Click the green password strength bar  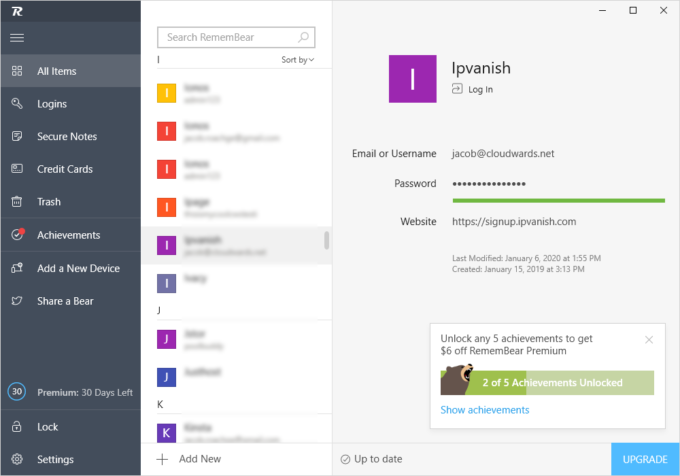(x=559, y=201)
